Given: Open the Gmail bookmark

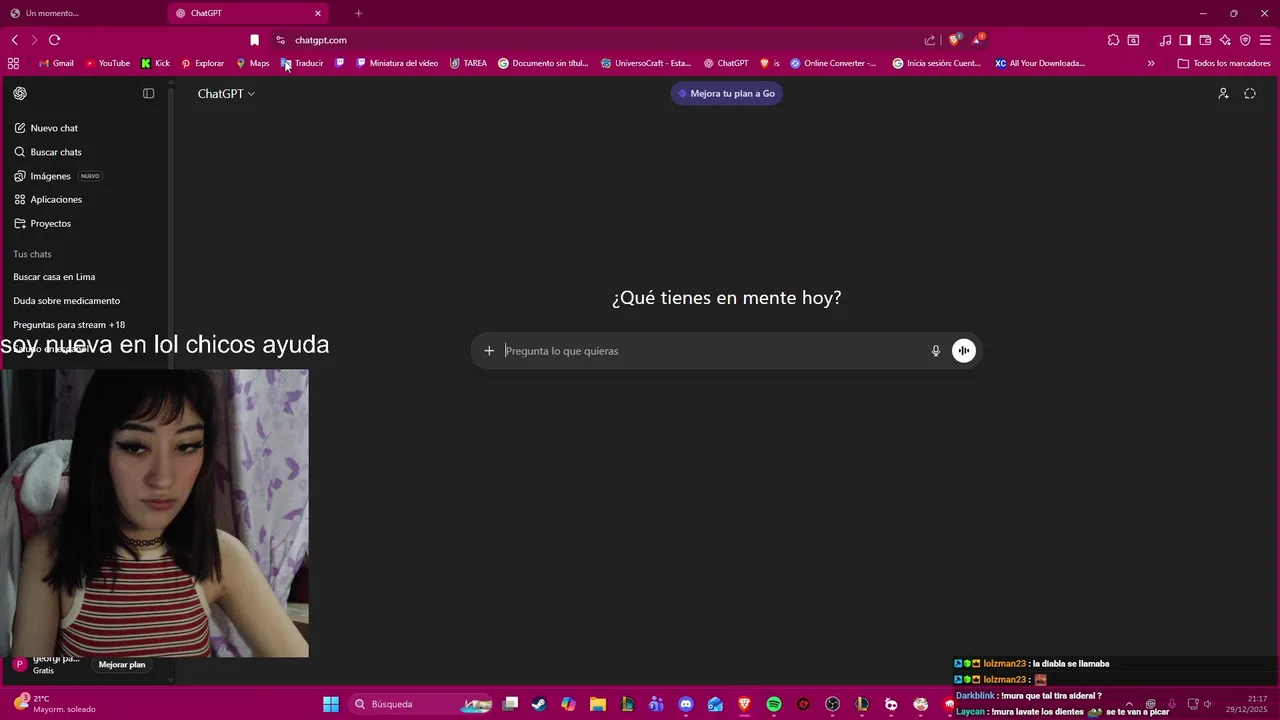Looking at the screenshot, I should pyautogui.click(x=56, y=63).
